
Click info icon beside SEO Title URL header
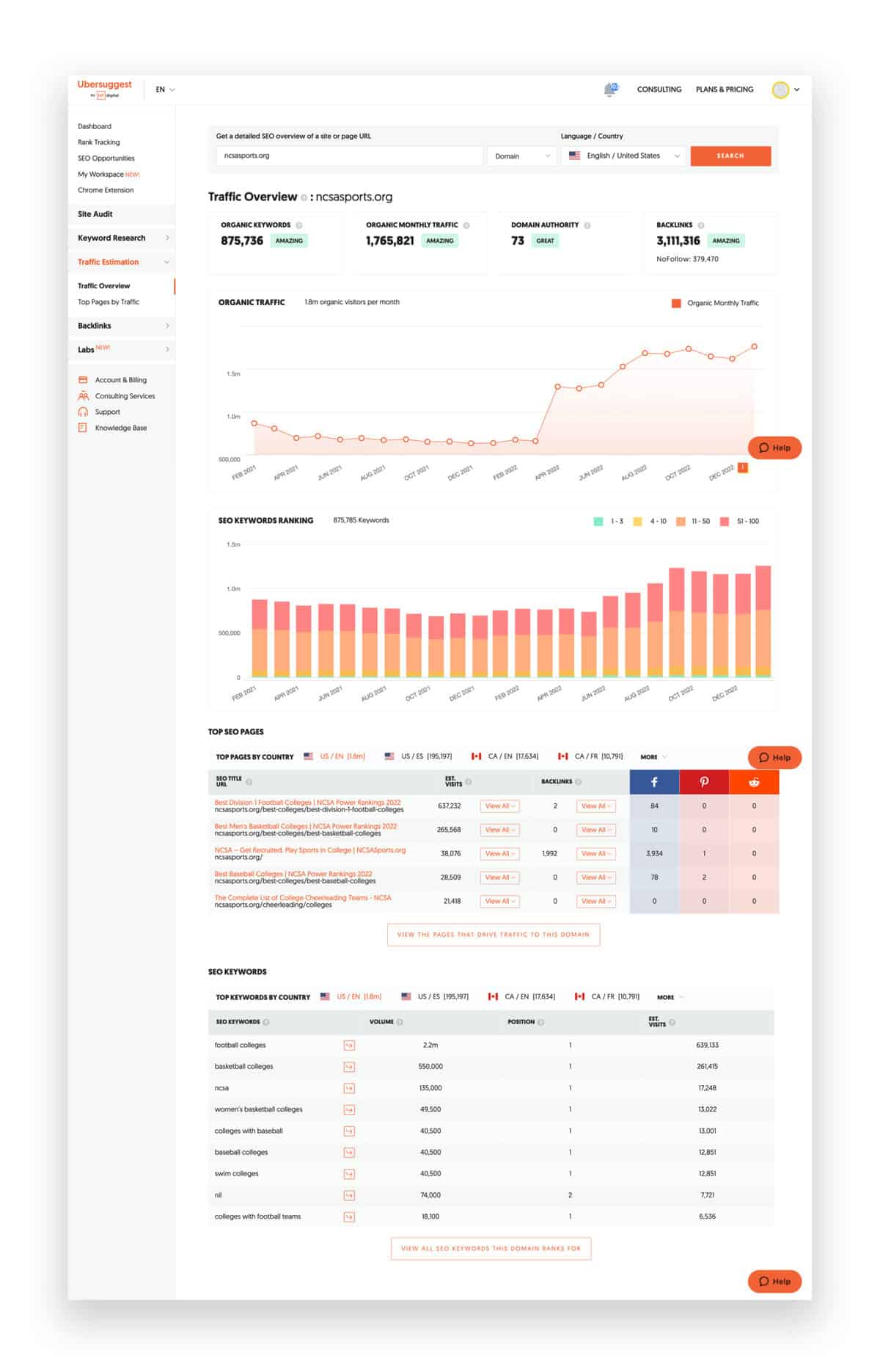pos(249,782)
